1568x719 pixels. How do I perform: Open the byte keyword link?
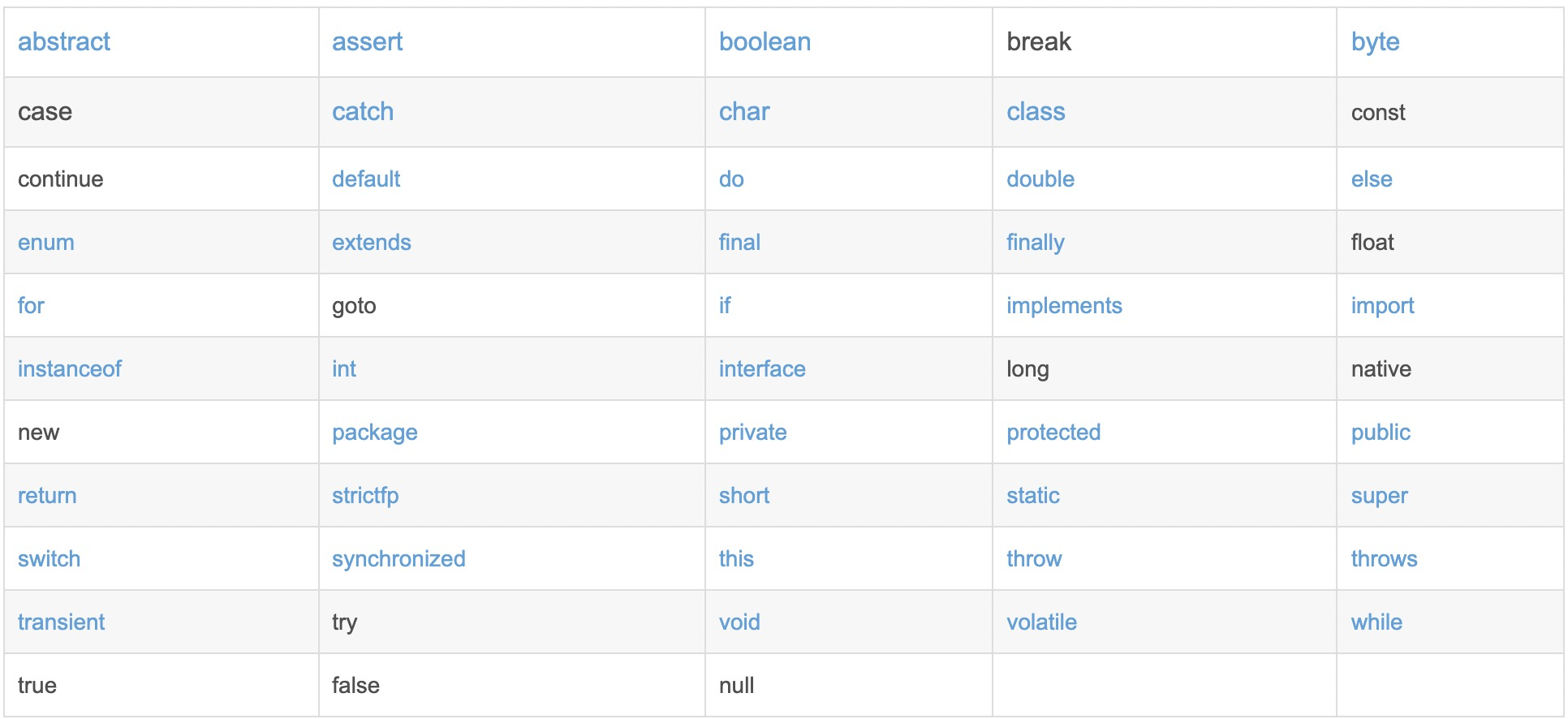pos(1375,42)
